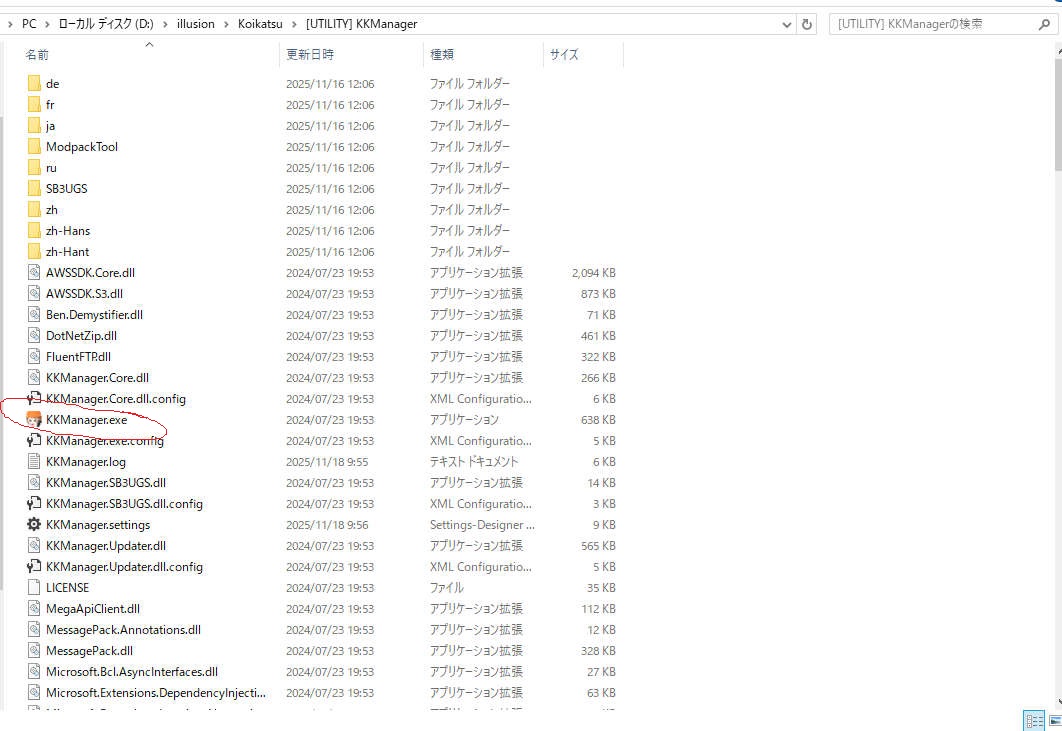Click the KKManager.settings gear icon
Viewport: 1062px width, 731px height.
(x=34, y=525)
